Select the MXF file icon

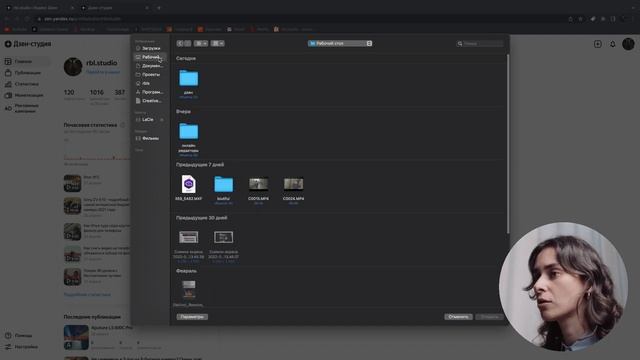(189, 184)
